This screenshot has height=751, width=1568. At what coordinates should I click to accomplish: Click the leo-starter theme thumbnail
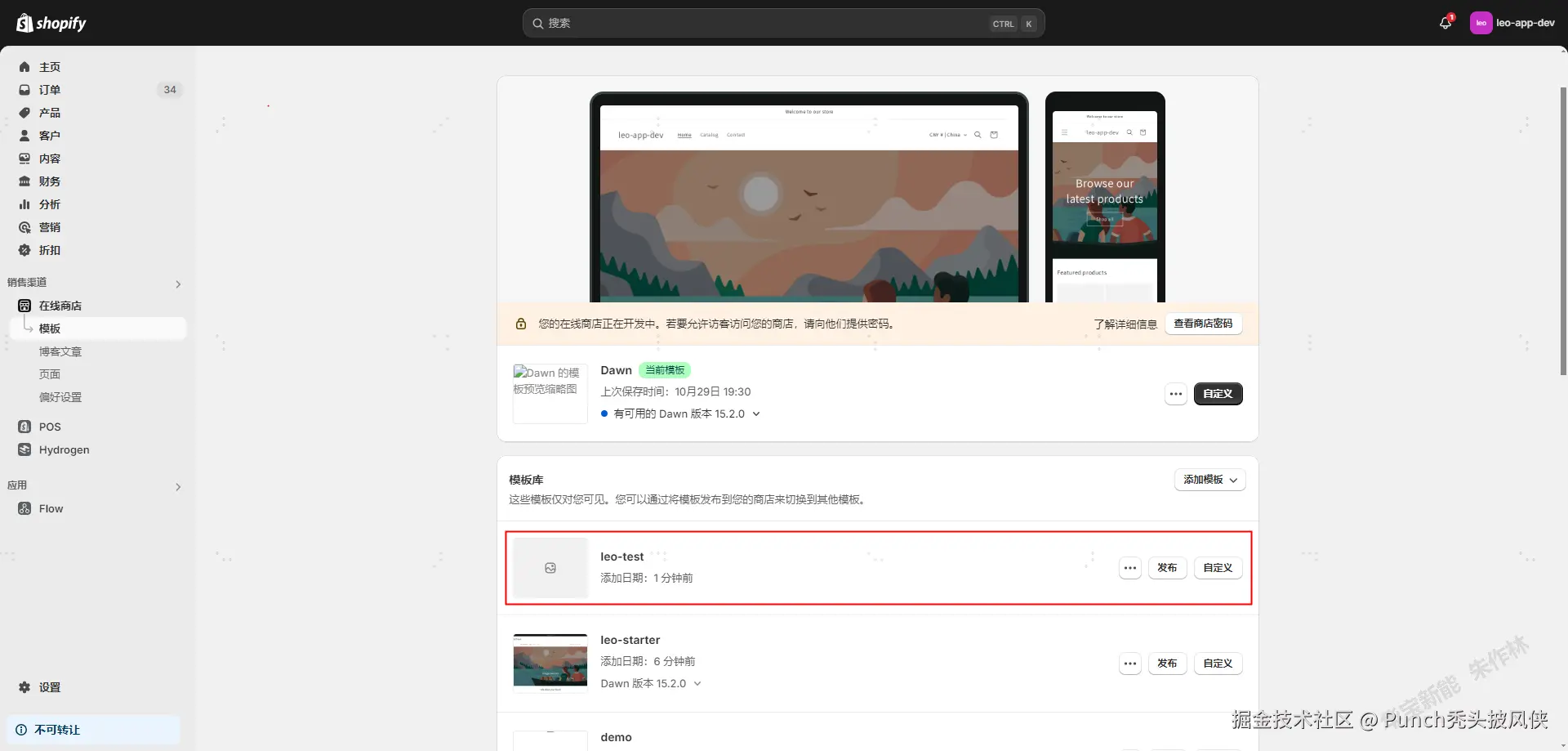[550, 664]
